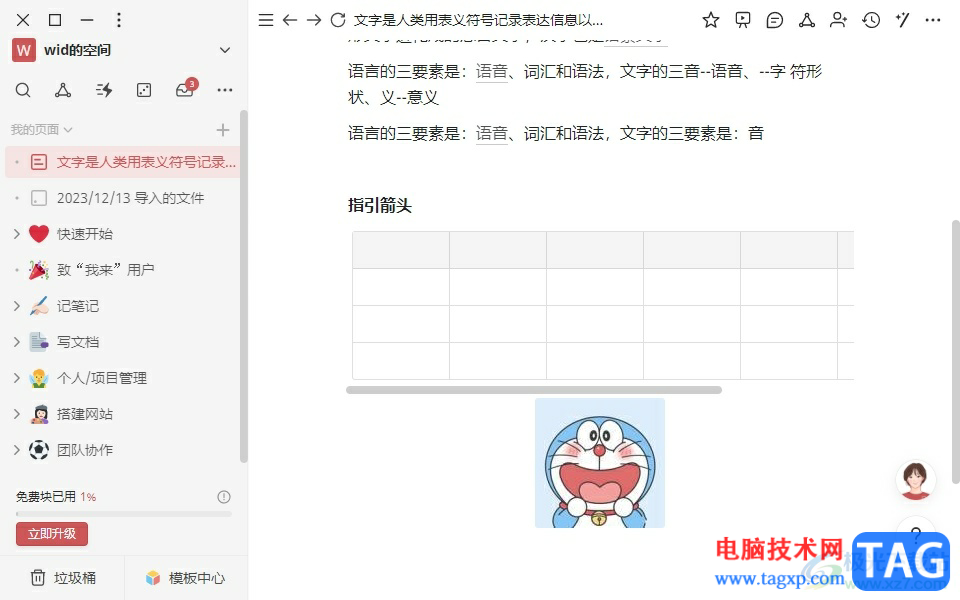Click the first header cell of table
Viewport: 960px width, 600px height.
pos(401,250)
